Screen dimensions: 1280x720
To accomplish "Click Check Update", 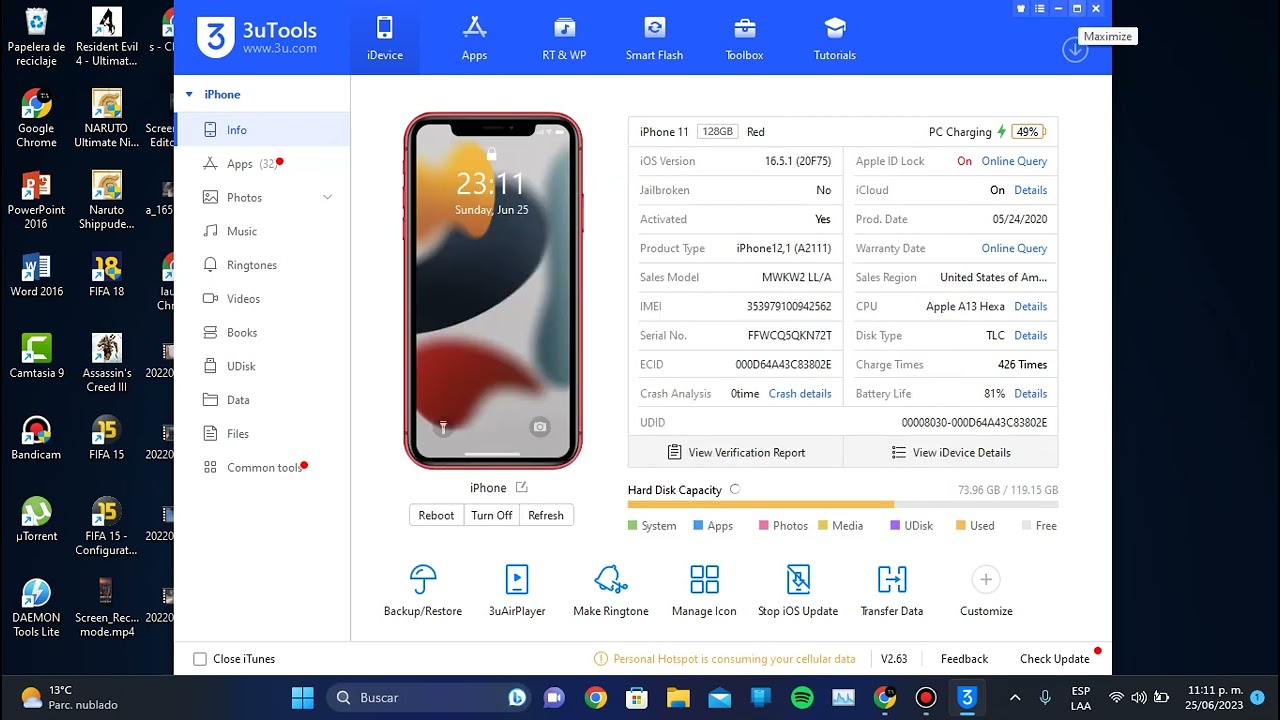I will 1054,659.
